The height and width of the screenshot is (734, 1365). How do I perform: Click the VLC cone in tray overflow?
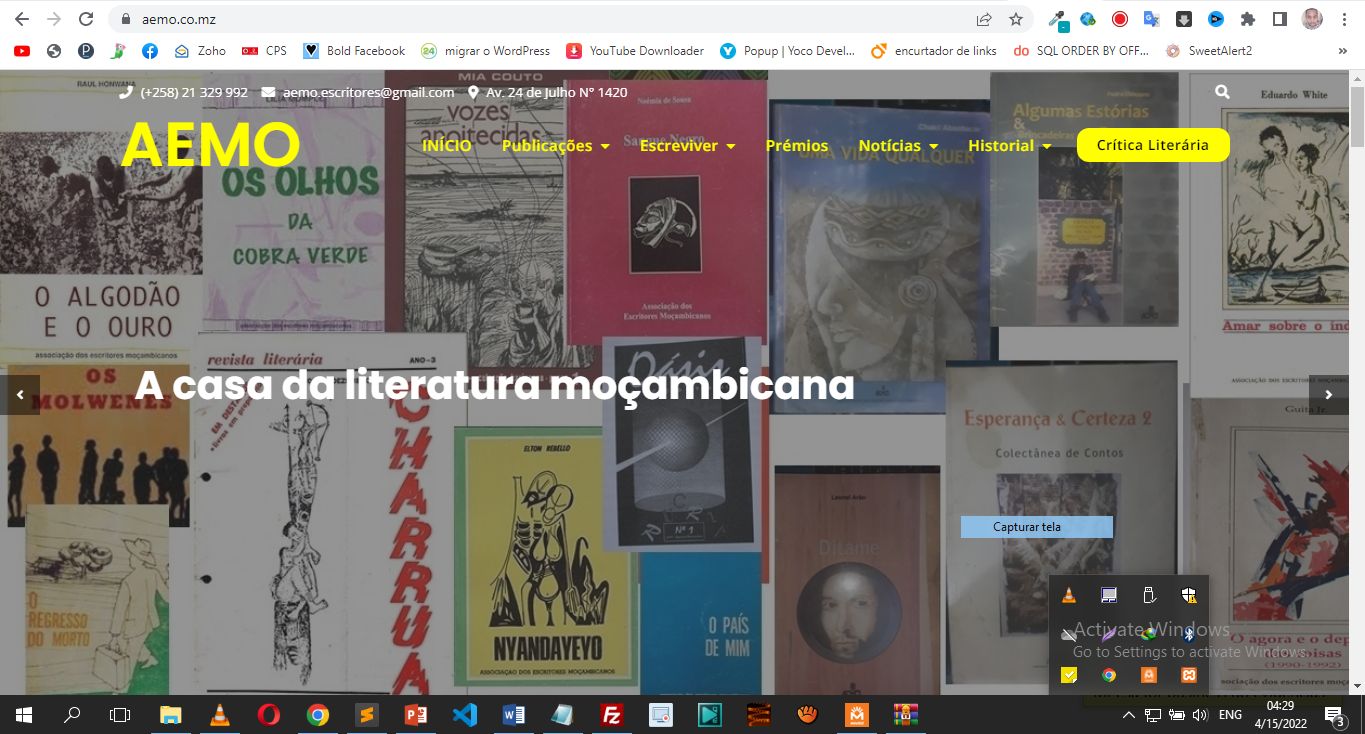tap(1069, 595)
